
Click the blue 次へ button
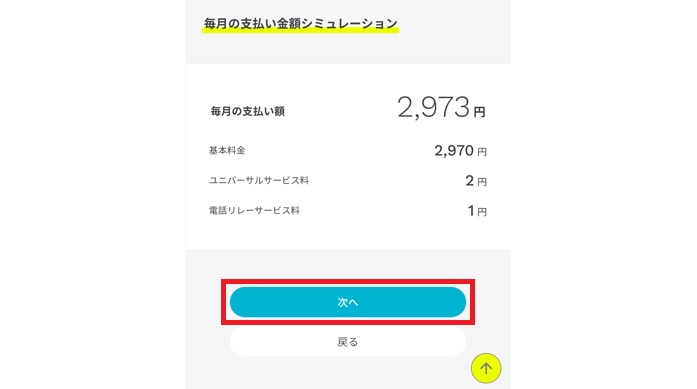[x=348, y=302]
